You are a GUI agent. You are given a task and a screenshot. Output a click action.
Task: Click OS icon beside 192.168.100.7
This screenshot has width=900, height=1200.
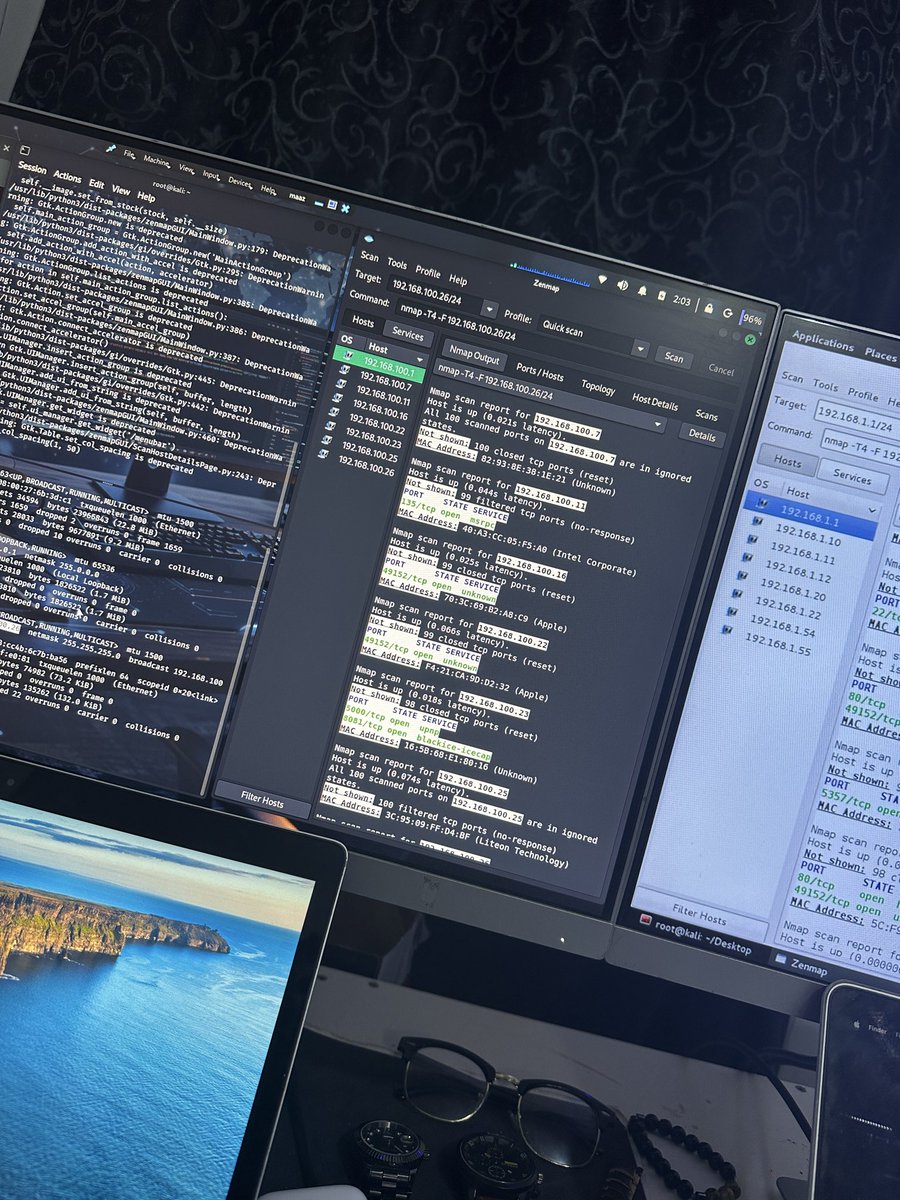pos(345,371)
